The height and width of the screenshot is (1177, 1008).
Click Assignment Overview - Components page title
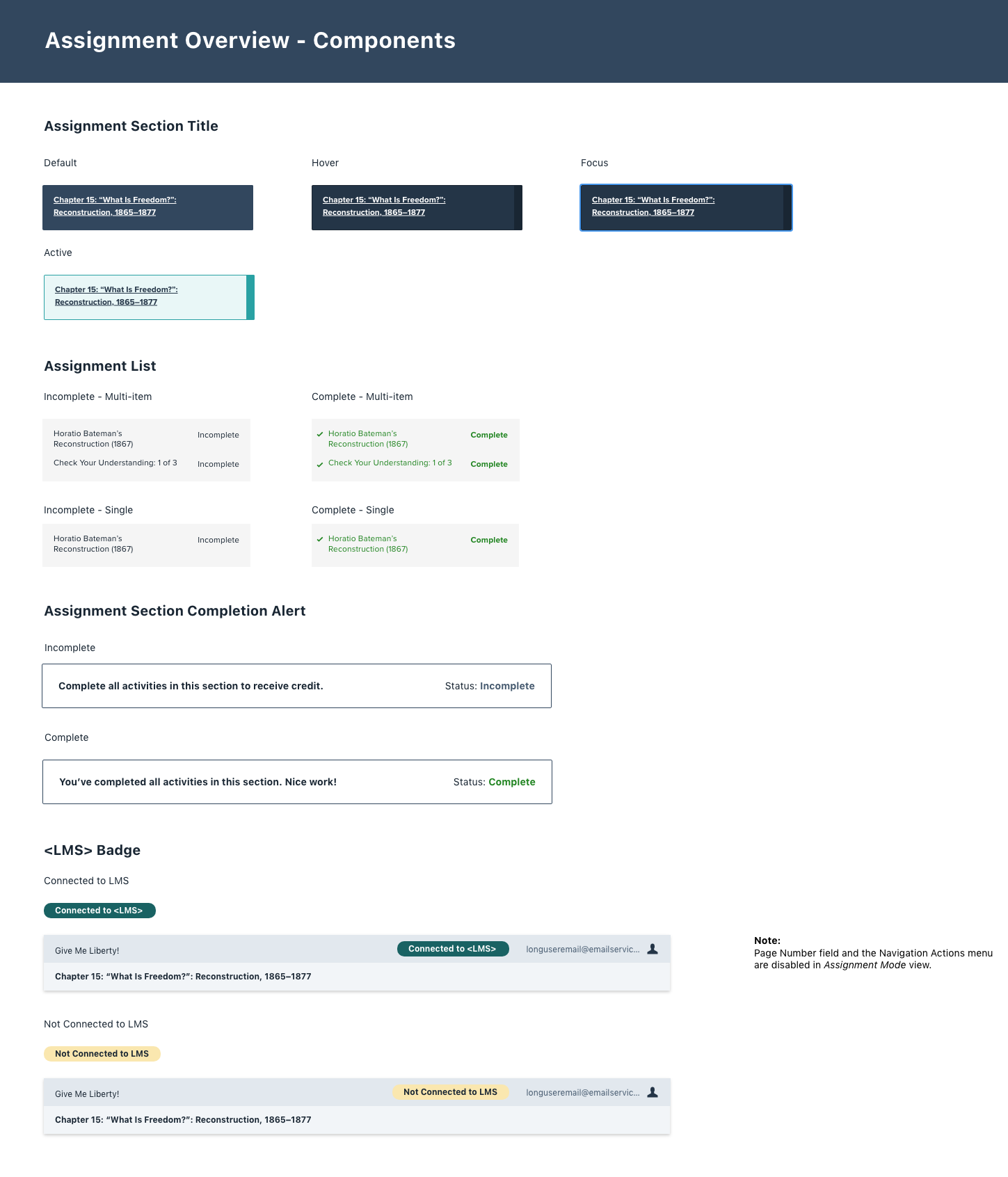(250, 40)
